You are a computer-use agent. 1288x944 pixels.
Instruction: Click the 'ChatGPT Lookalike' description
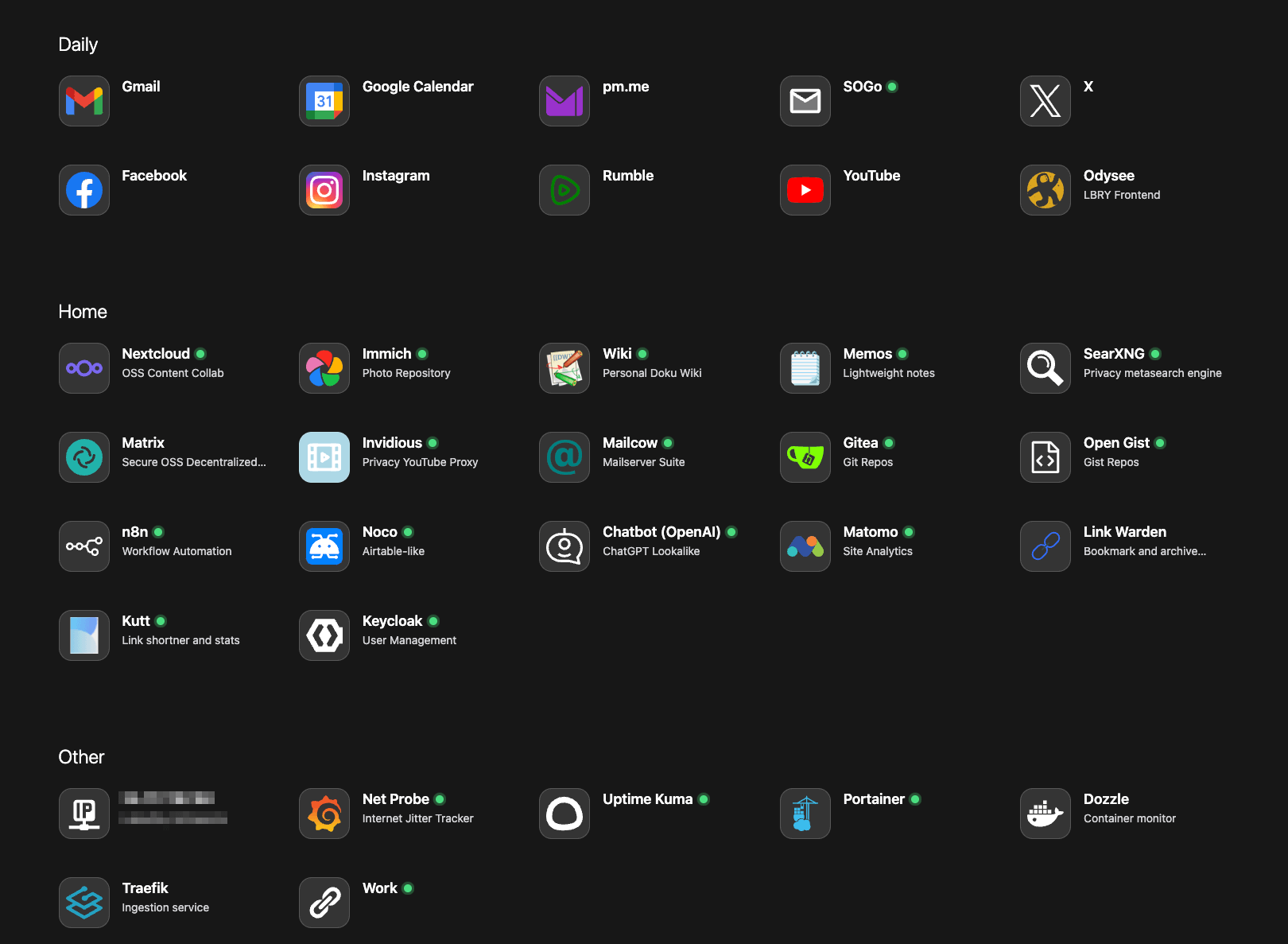point(651,551)
